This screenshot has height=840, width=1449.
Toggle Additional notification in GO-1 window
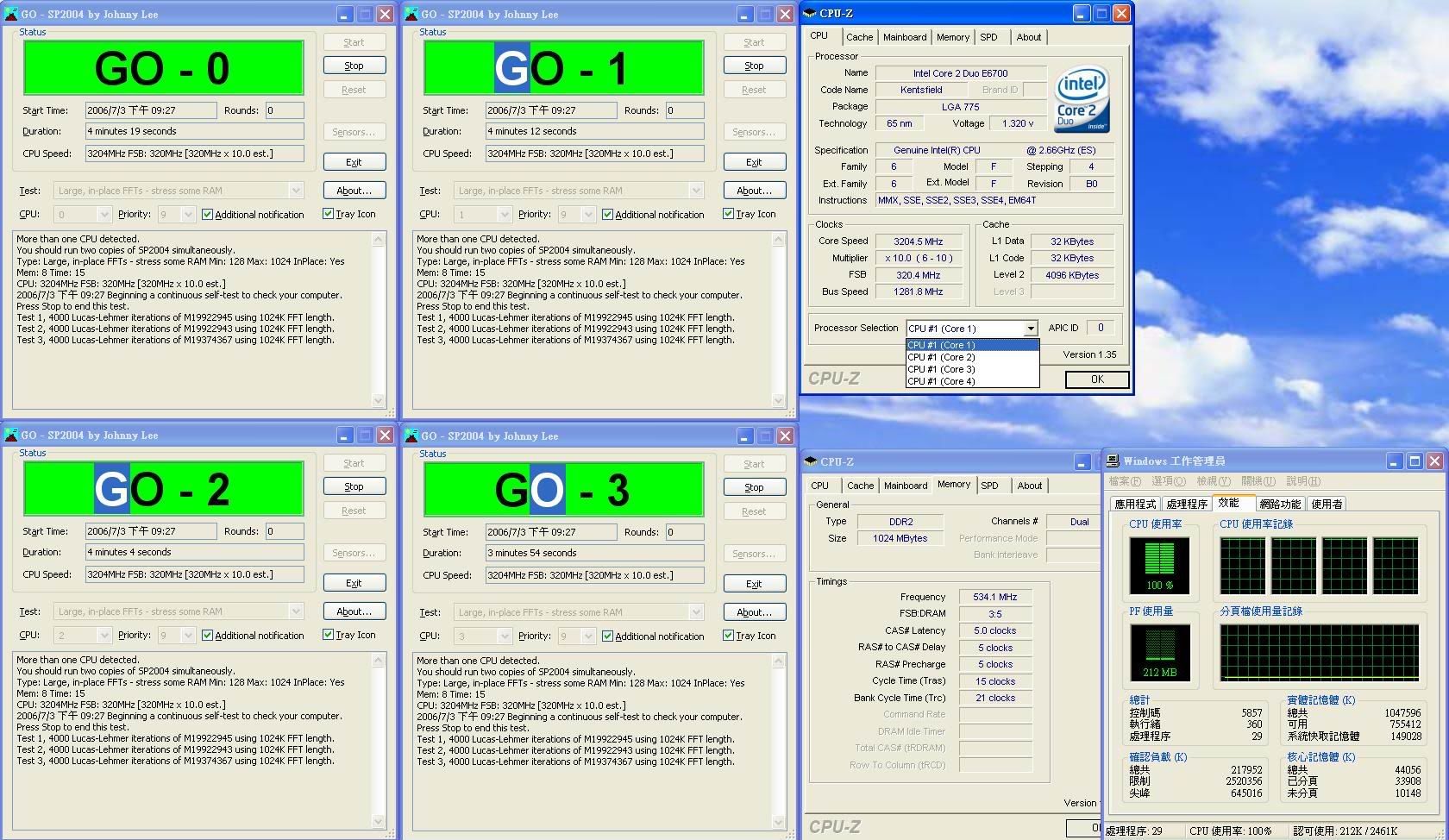point(607,214)
